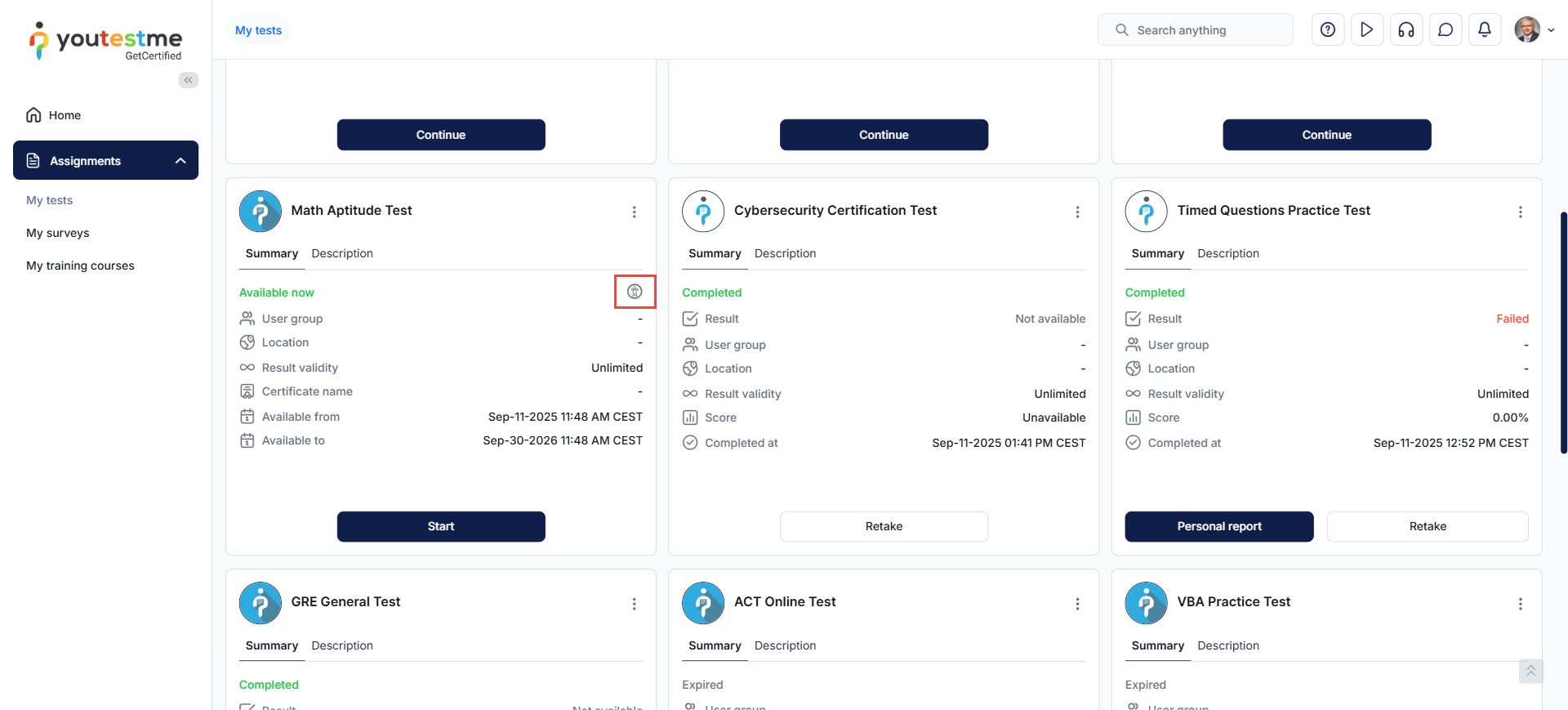Open the notifications bell

1485,30
